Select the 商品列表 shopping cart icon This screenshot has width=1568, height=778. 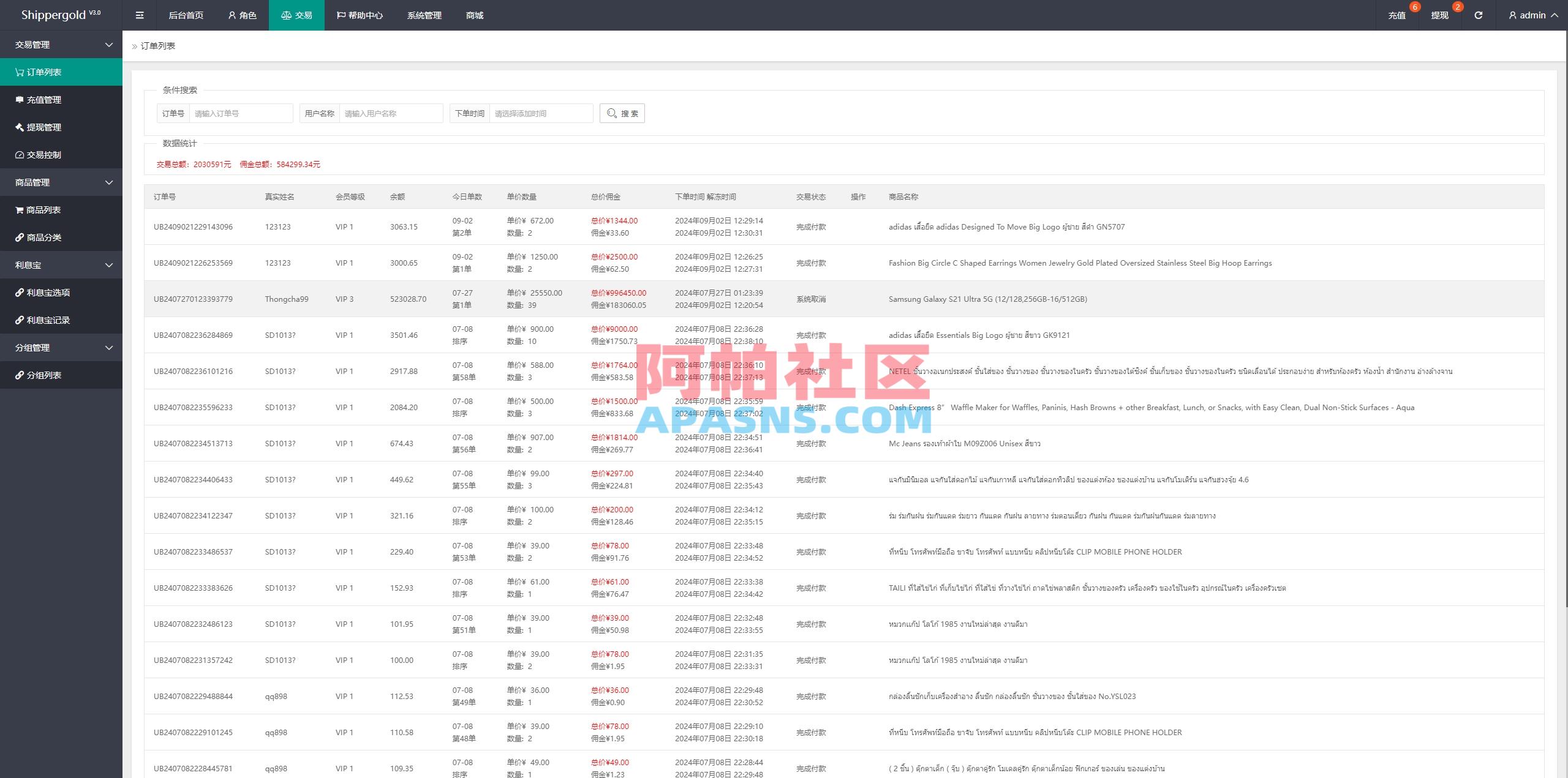[x=18, y=210]
